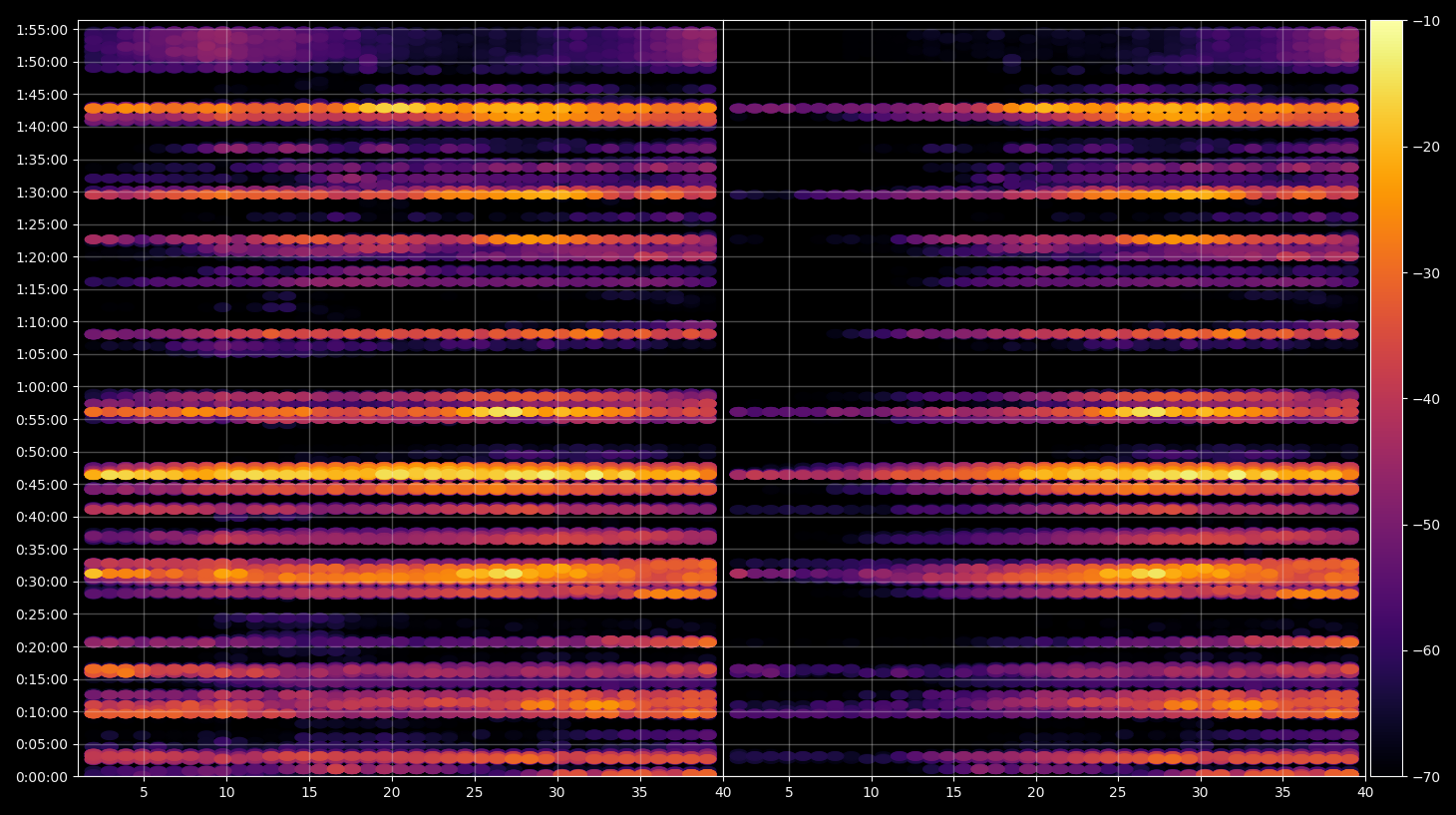Select the −60 colorbar tick label
This screenshot has width=1456, height=815.
(1426, 650)
